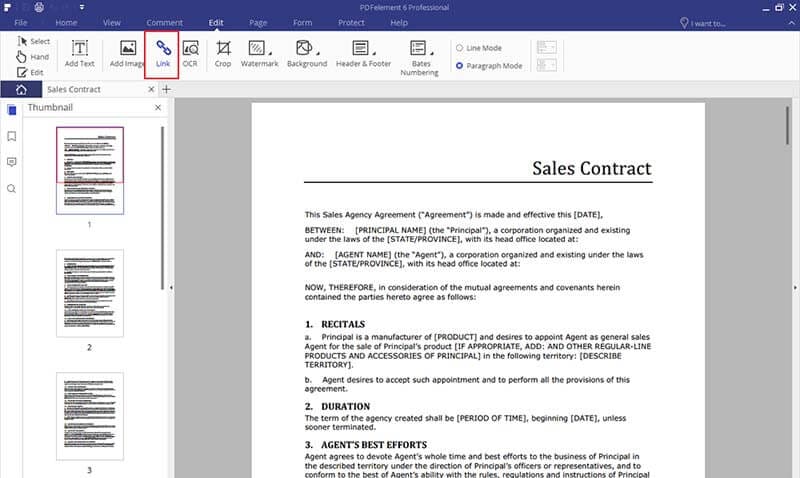Close the Sales Contract tab
This screenshot has height=478, width=800.
coord(151,89)
